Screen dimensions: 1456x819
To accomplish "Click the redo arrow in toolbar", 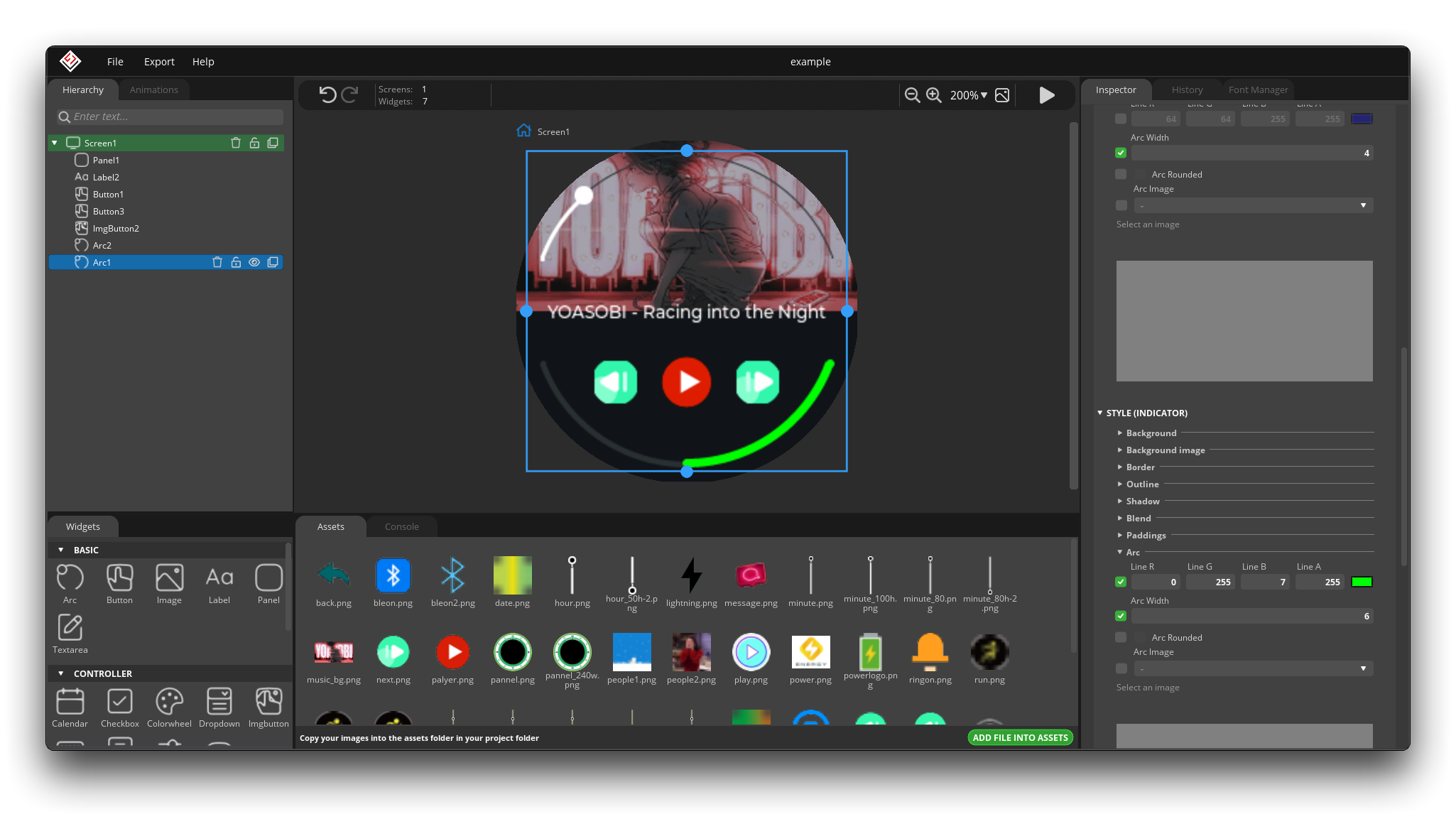I will pyautogui.click(x=349, y=94).
